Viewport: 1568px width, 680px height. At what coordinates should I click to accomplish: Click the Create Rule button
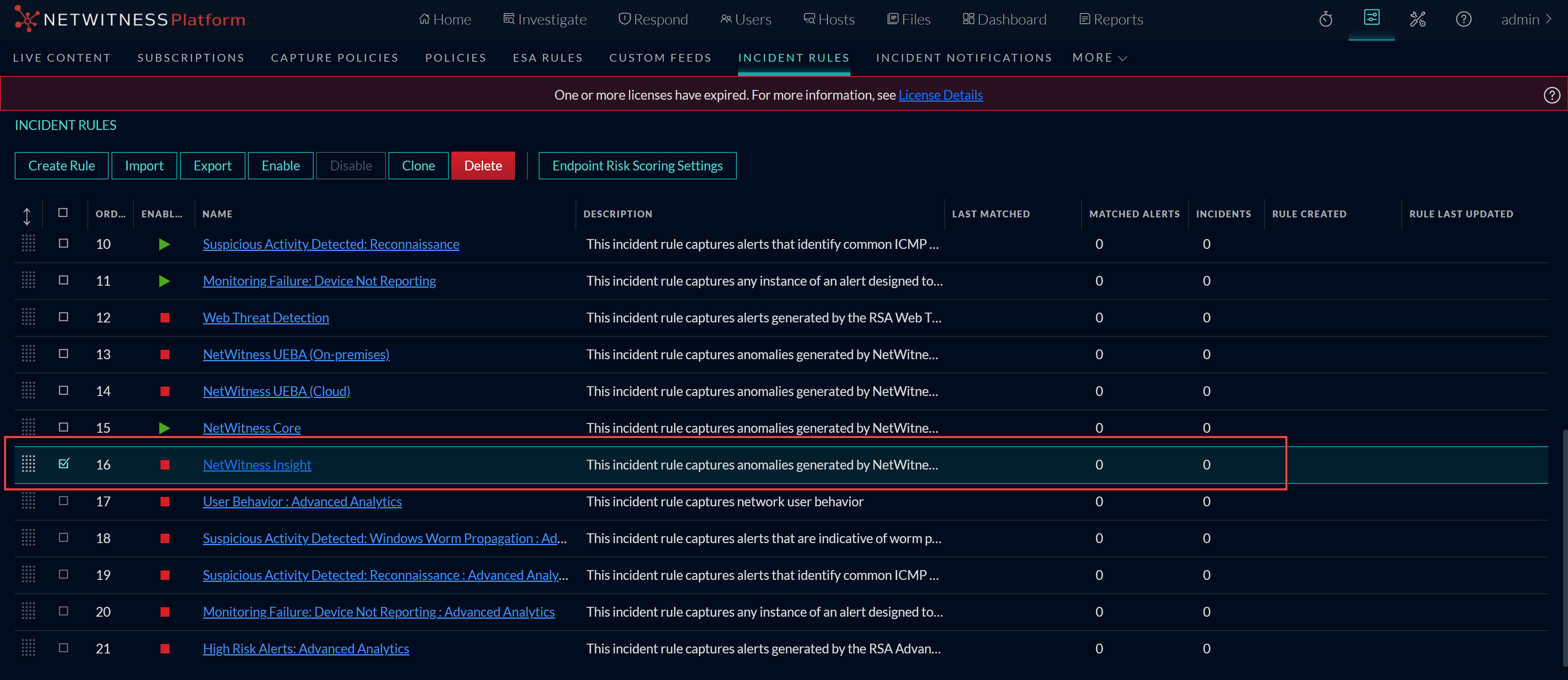[x=62, y=166]
